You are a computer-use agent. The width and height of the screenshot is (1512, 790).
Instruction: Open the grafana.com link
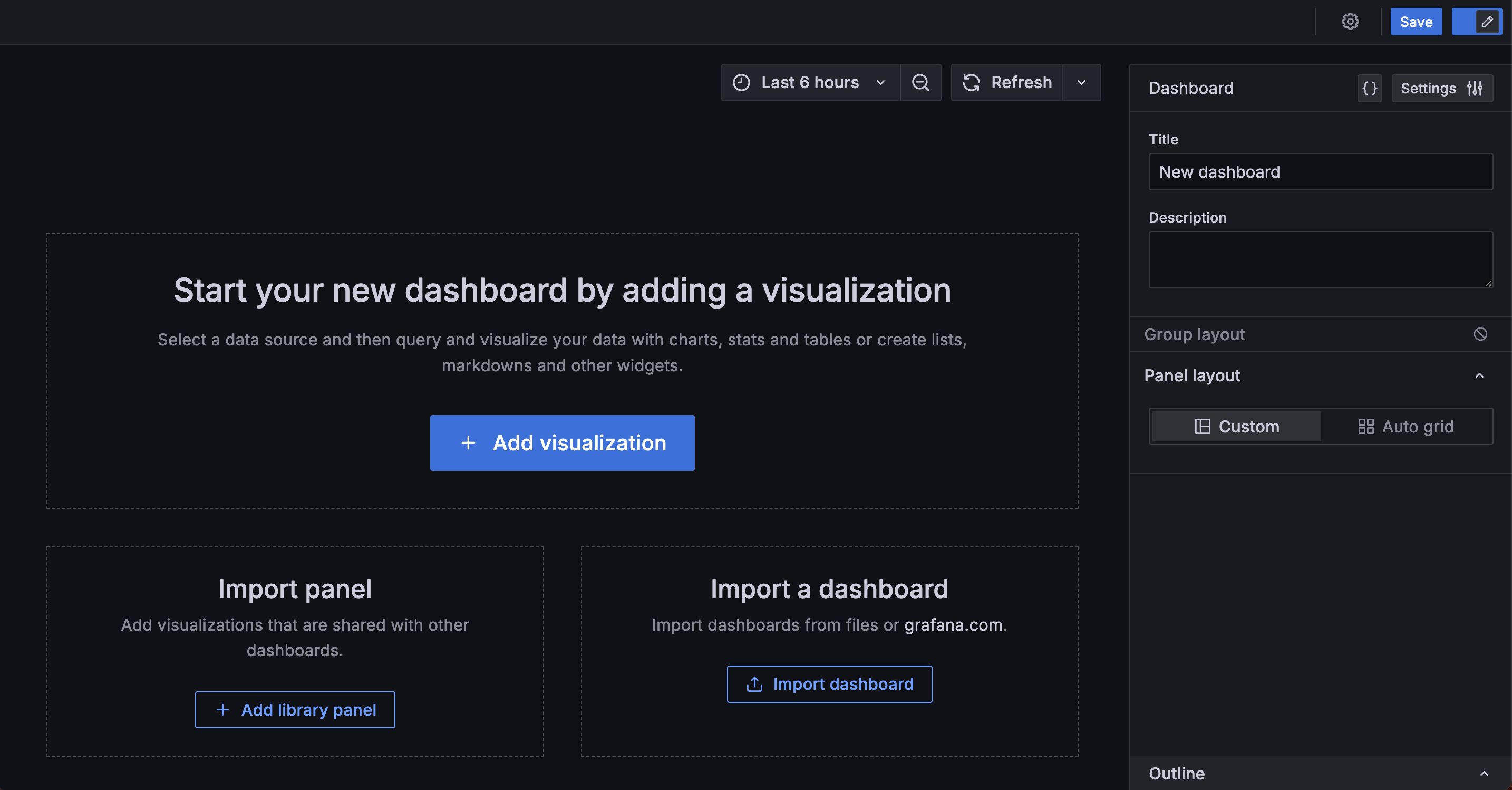(x=953, y=625)
